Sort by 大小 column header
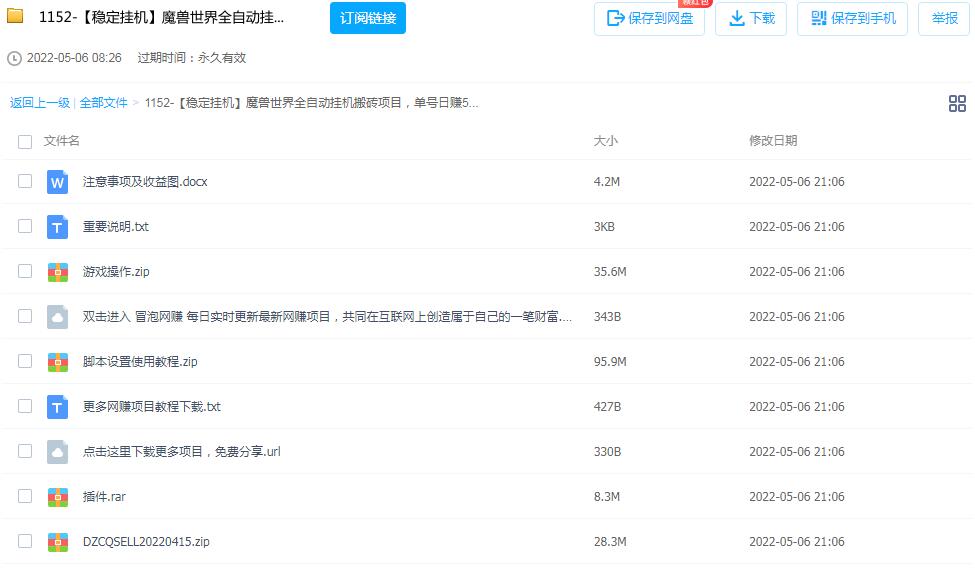The image size is (975, 573). (x=606, y=141)
